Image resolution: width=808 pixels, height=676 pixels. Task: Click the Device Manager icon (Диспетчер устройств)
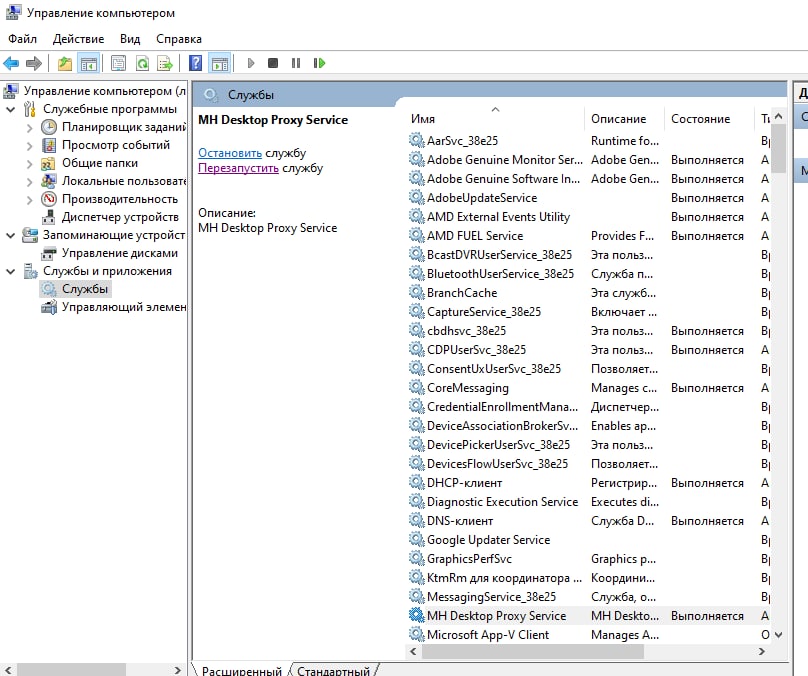point(48,217)
